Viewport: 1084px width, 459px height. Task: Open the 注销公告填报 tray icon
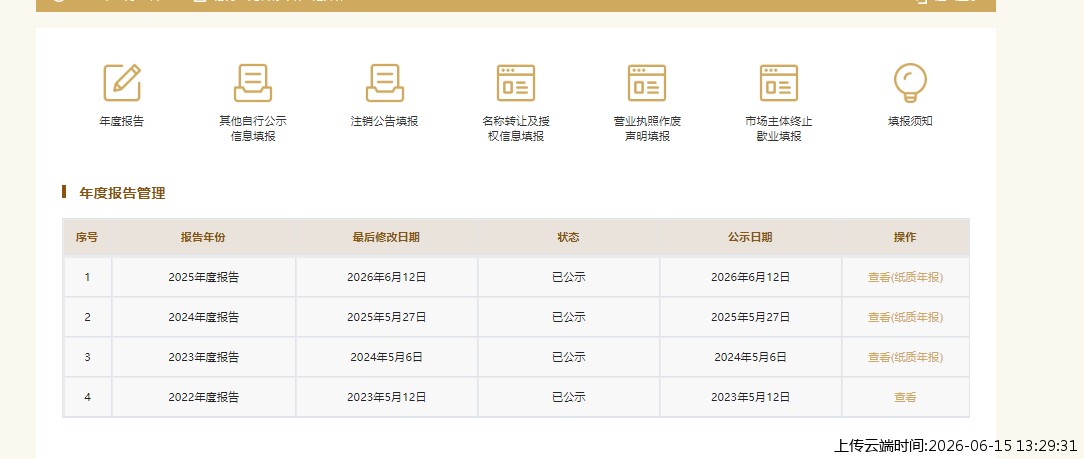tap(384, 82)
